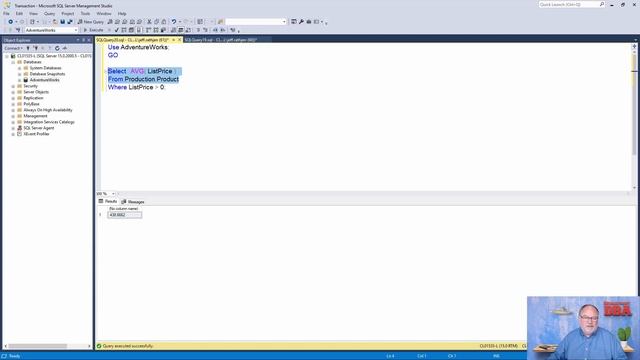Screen dimensions: 640x360
Task: Select Database Snapshots in tree
Action: tap(47, 74)
